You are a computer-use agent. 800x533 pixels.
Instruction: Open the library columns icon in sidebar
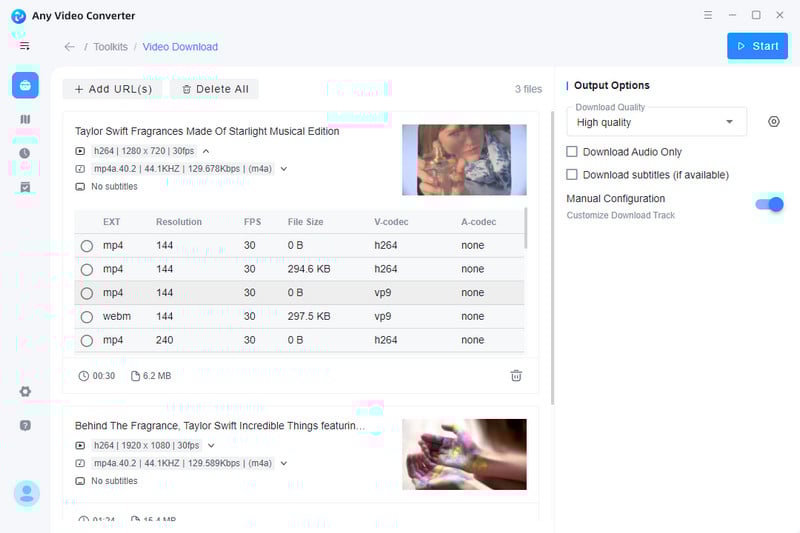pos(25,119)
